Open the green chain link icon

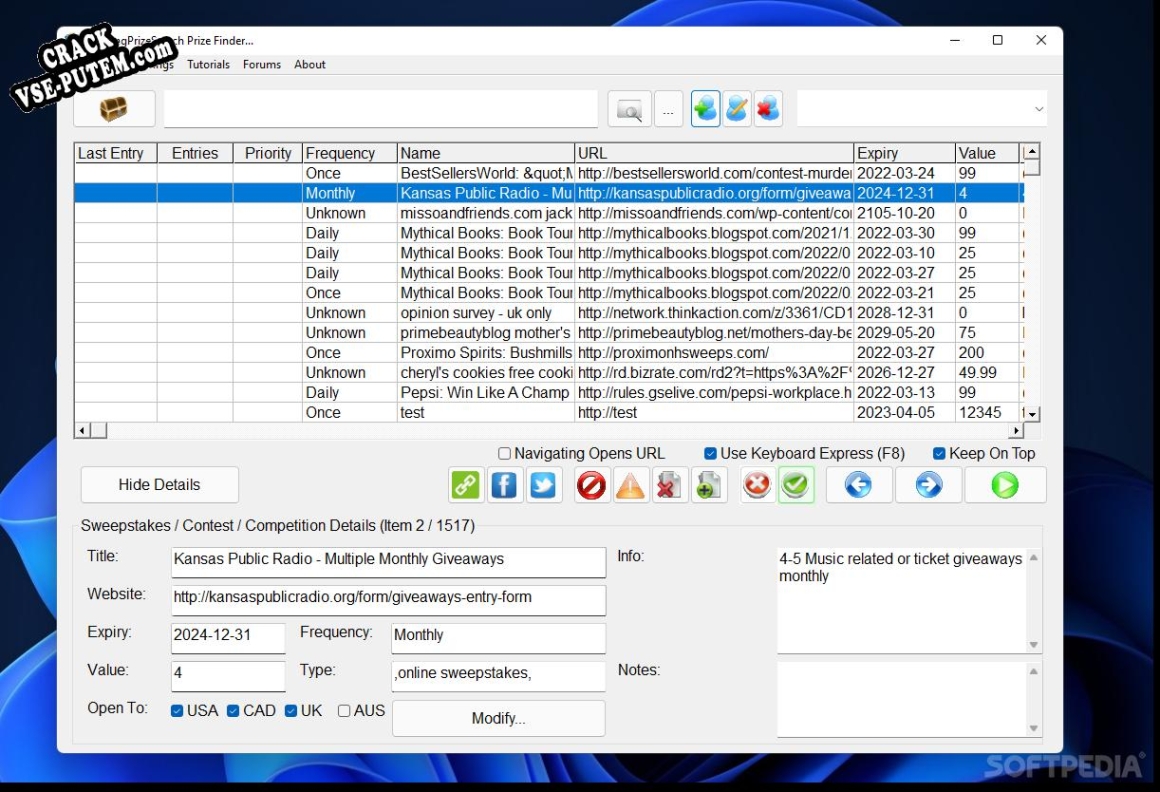[465, 485]
